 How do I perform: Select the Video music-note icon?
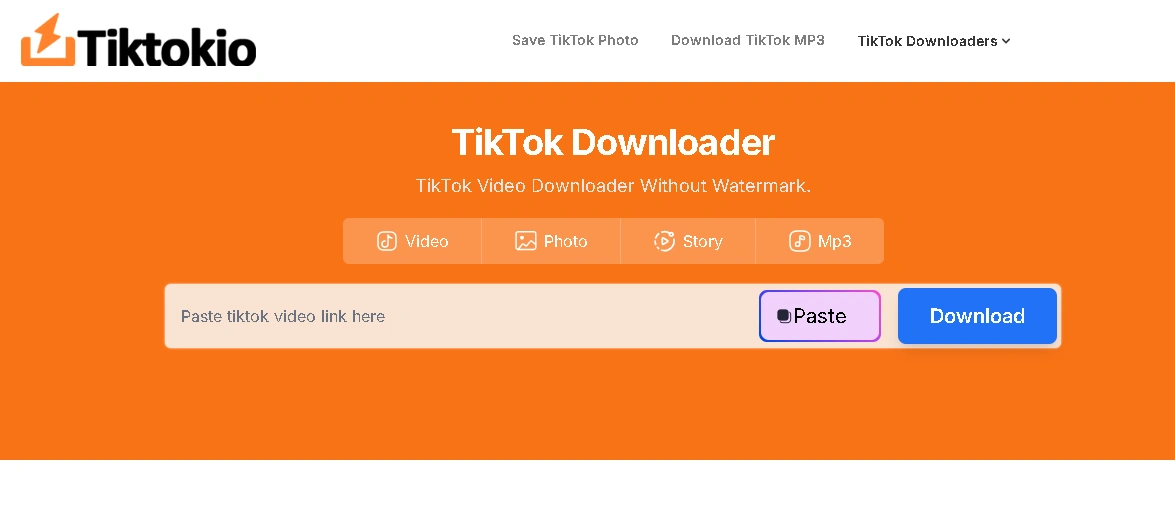click(x=387, y=241)
